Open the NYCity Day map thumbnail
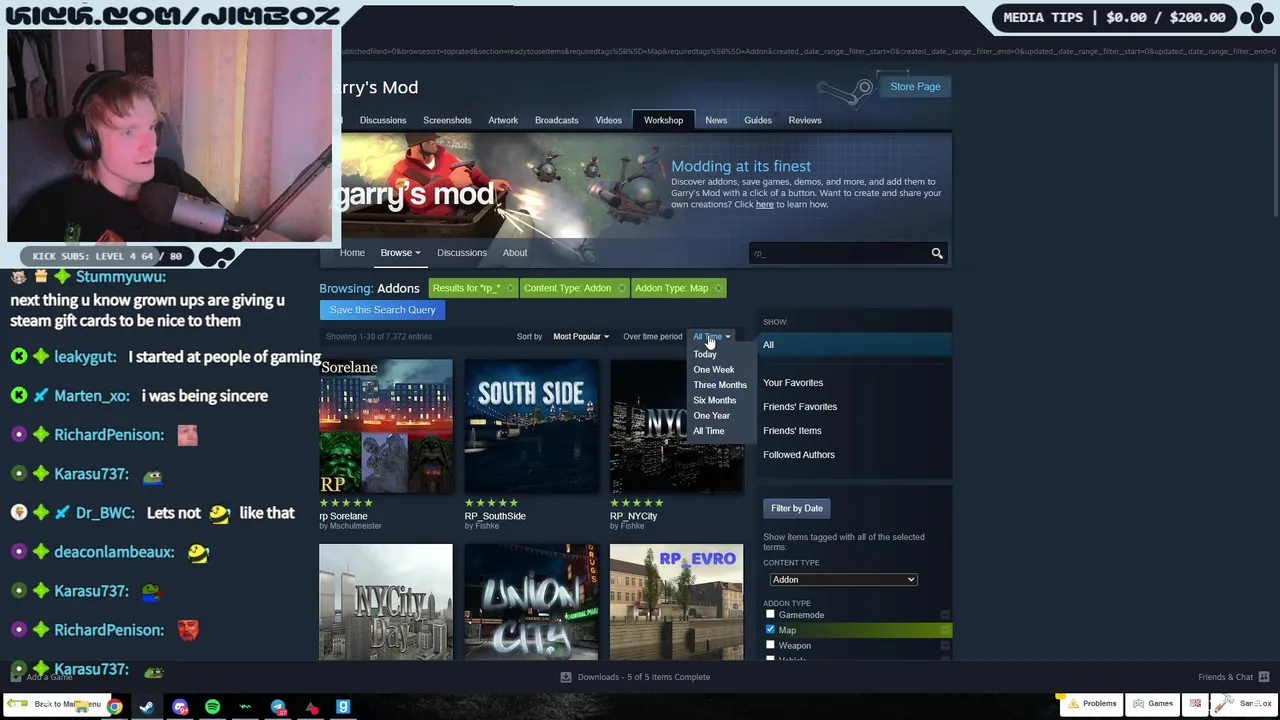Image resolution: width=1280 pixels, height=720 pixels. click(386, 602)
